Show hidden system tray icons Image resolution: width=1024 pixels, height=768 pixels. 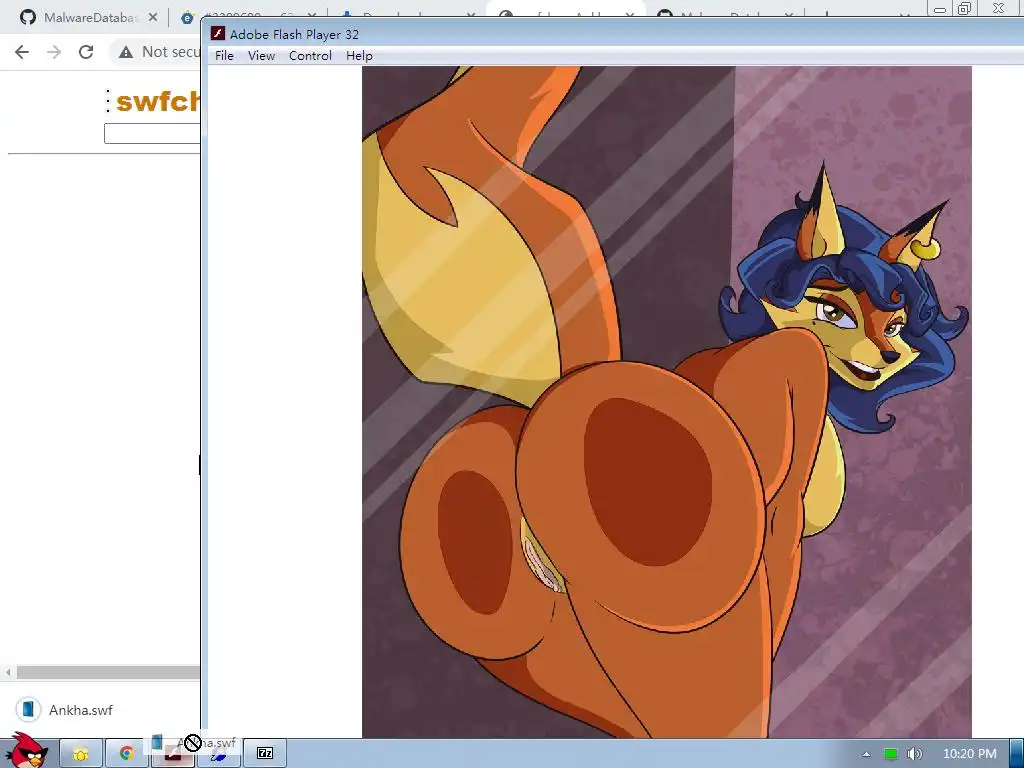[866, 754]
